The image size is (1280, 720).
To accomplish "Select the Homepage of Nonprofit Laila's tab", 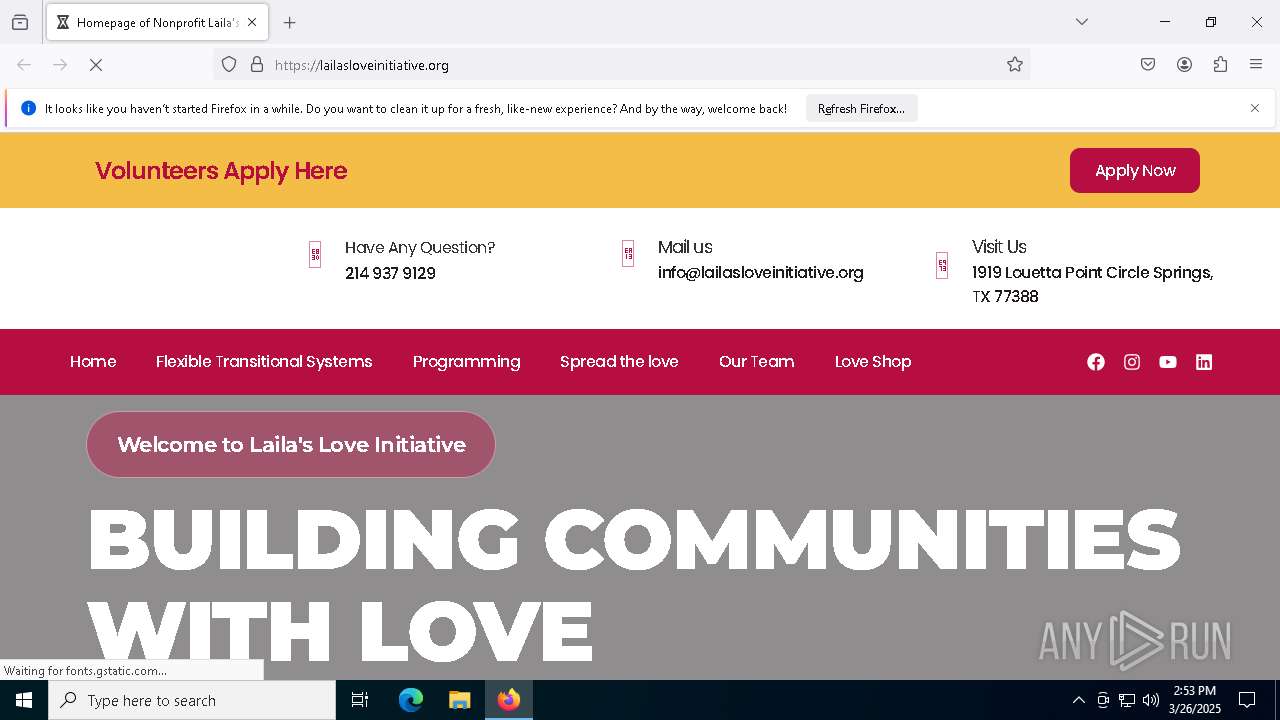I will (156, 22).
